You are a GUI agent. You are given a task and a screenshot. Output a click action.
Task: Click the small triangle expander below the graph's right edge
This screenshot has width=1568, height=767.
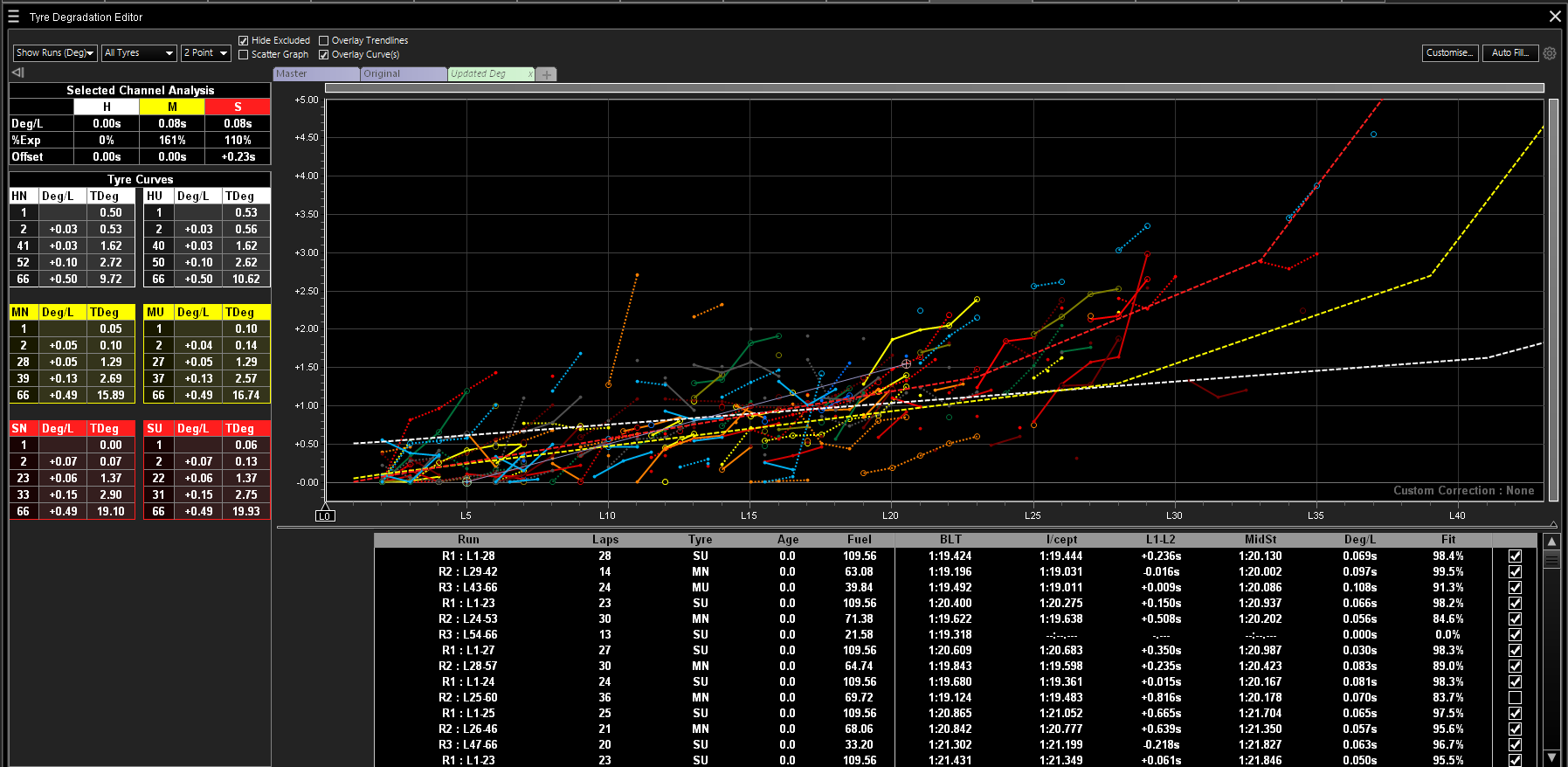(x=1553, y=524)
